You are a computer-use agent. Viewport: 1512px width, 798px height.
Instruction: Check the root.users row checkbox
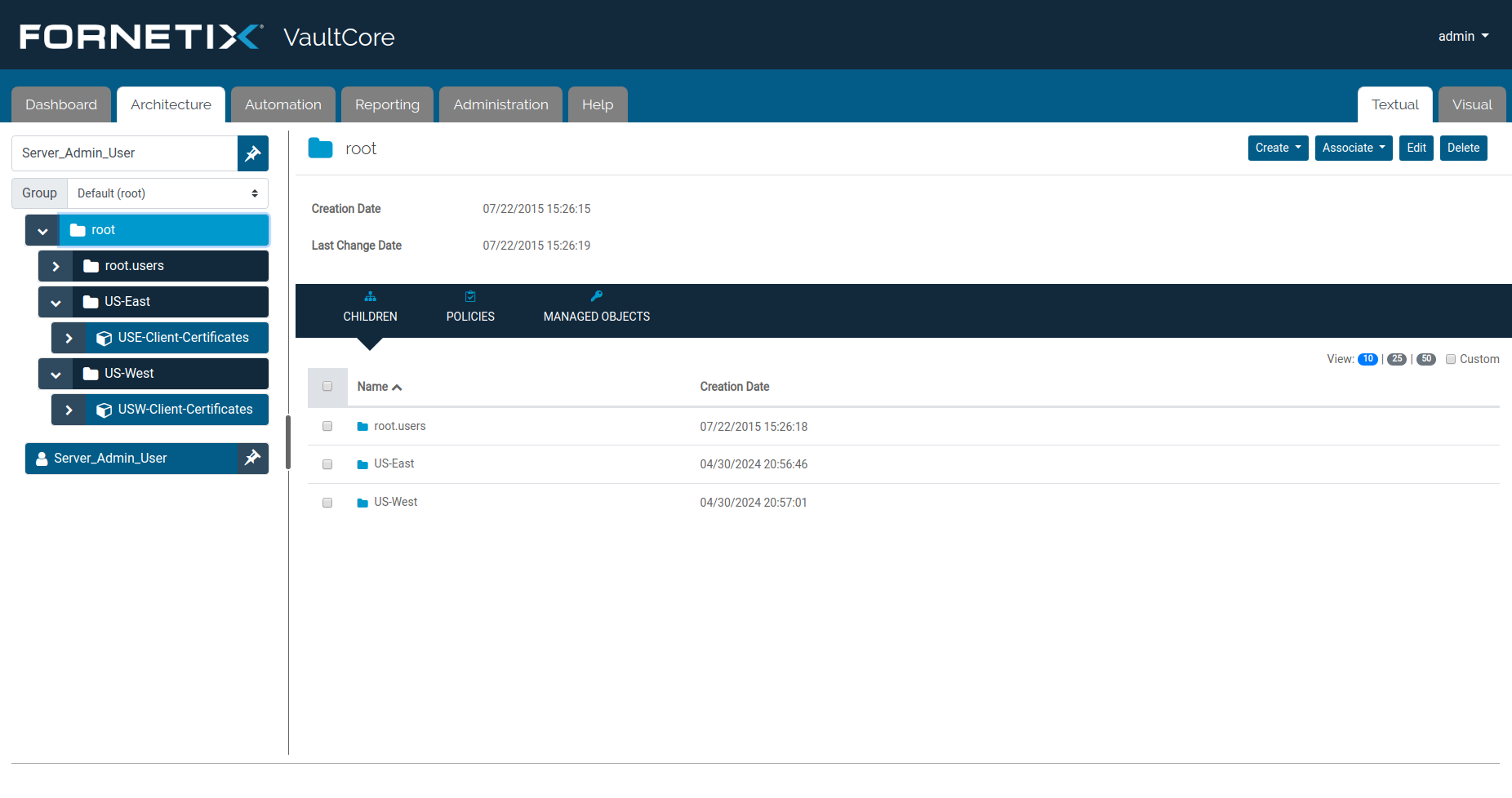coord(327,426)
